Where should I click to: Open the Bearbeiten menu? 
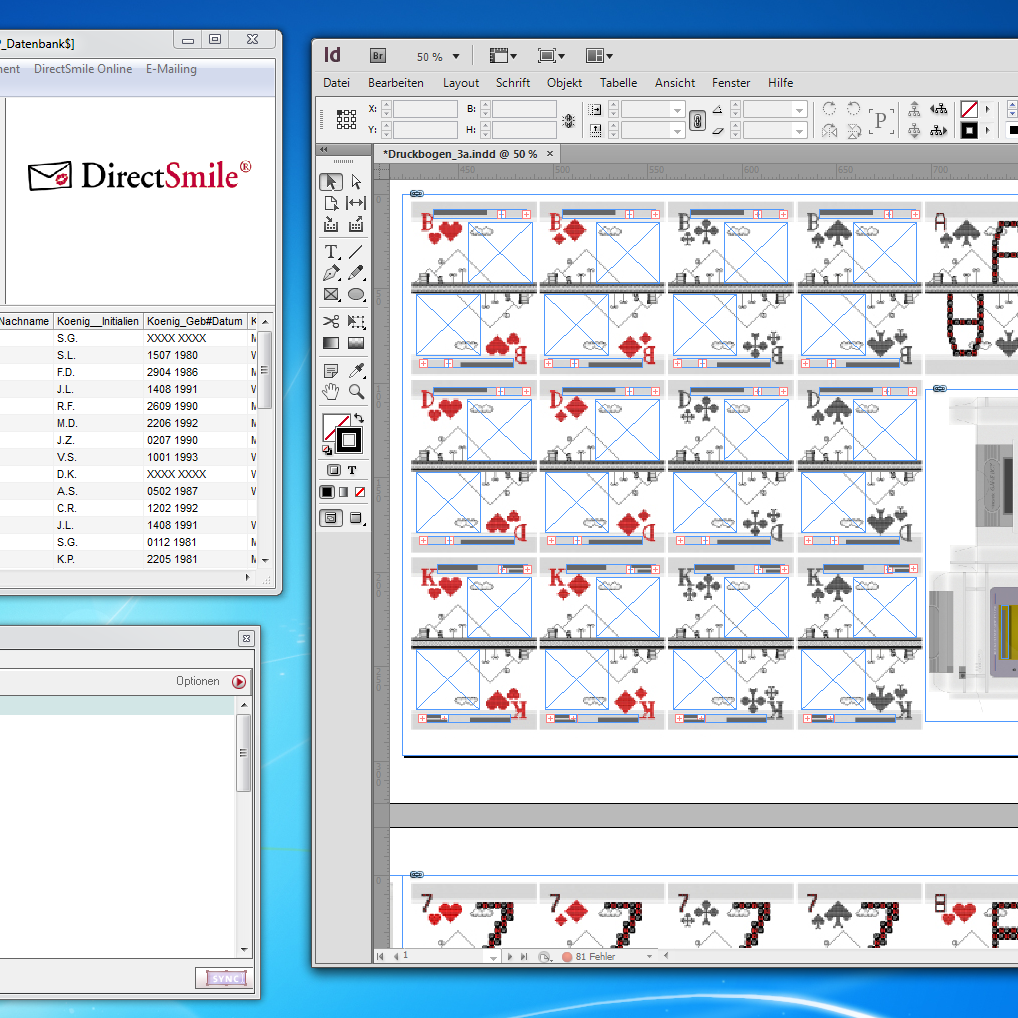point(395,83)
